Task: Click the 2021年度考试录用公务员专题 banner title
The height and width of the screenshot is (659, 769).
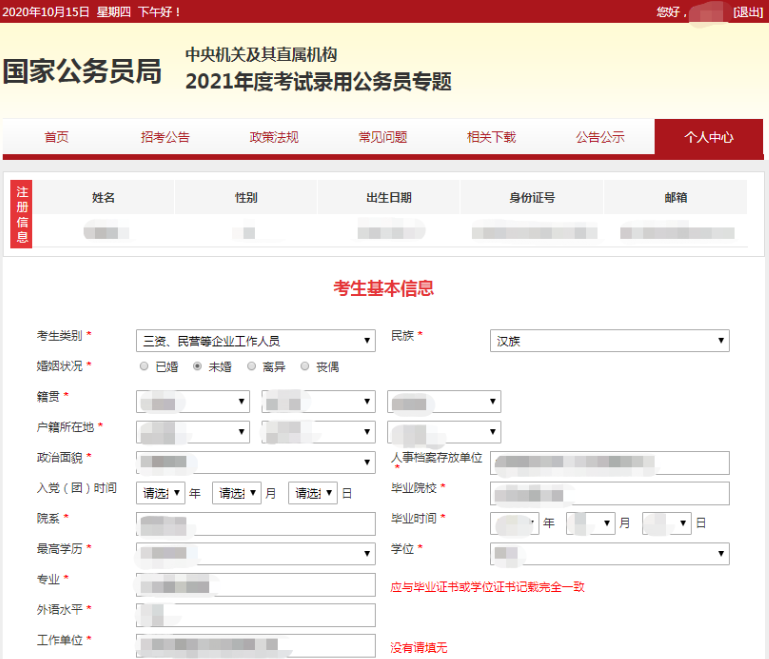Action: click(318, 81)
